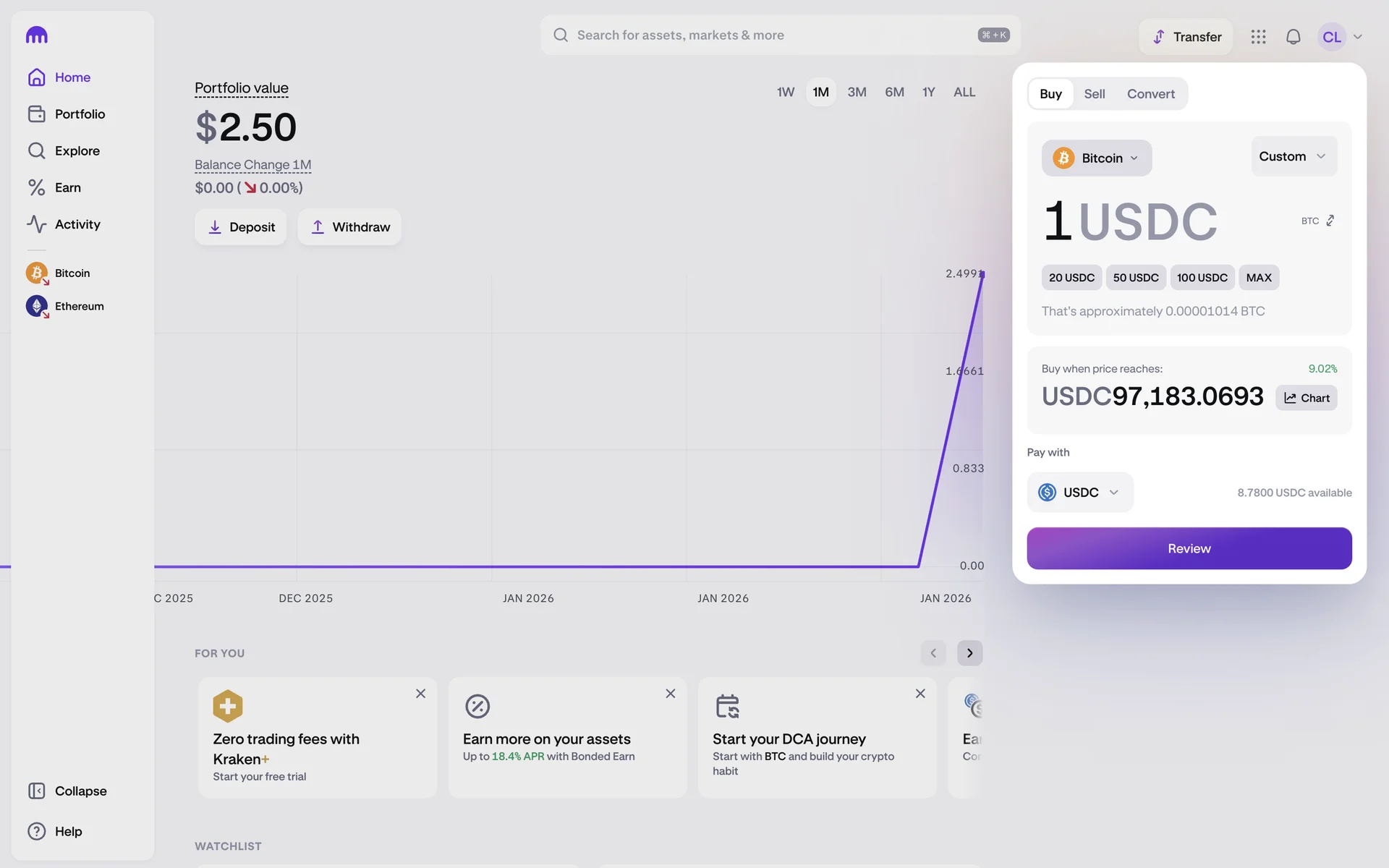The width and height of the screenshot is (1389, 868).
Task: Open the apps grid menu
Action: (x=1258, y=37)
